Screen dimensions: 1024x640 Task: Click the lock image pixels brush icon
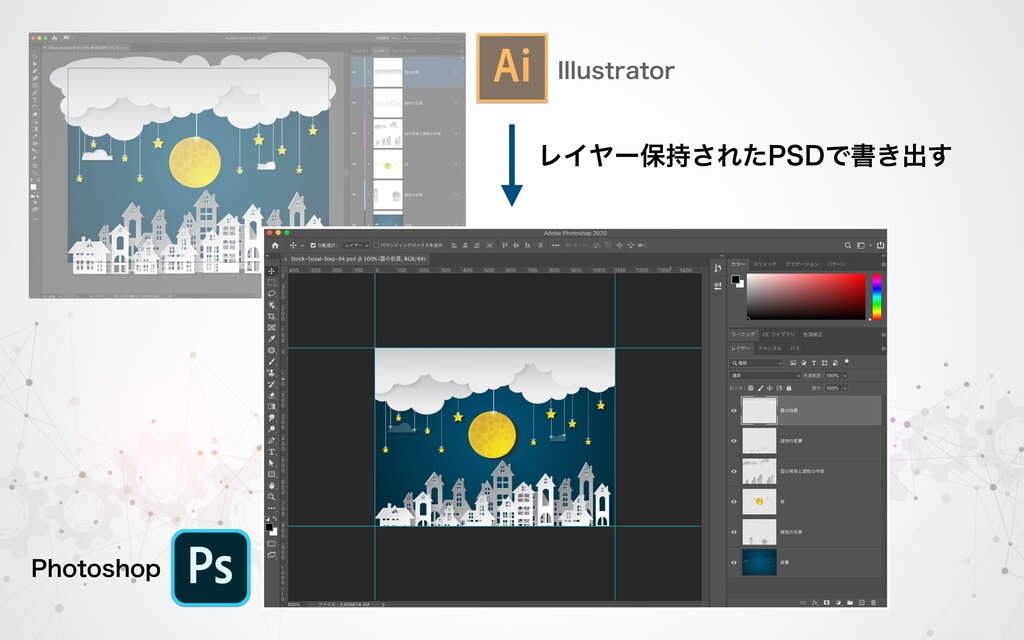(761, 388)
